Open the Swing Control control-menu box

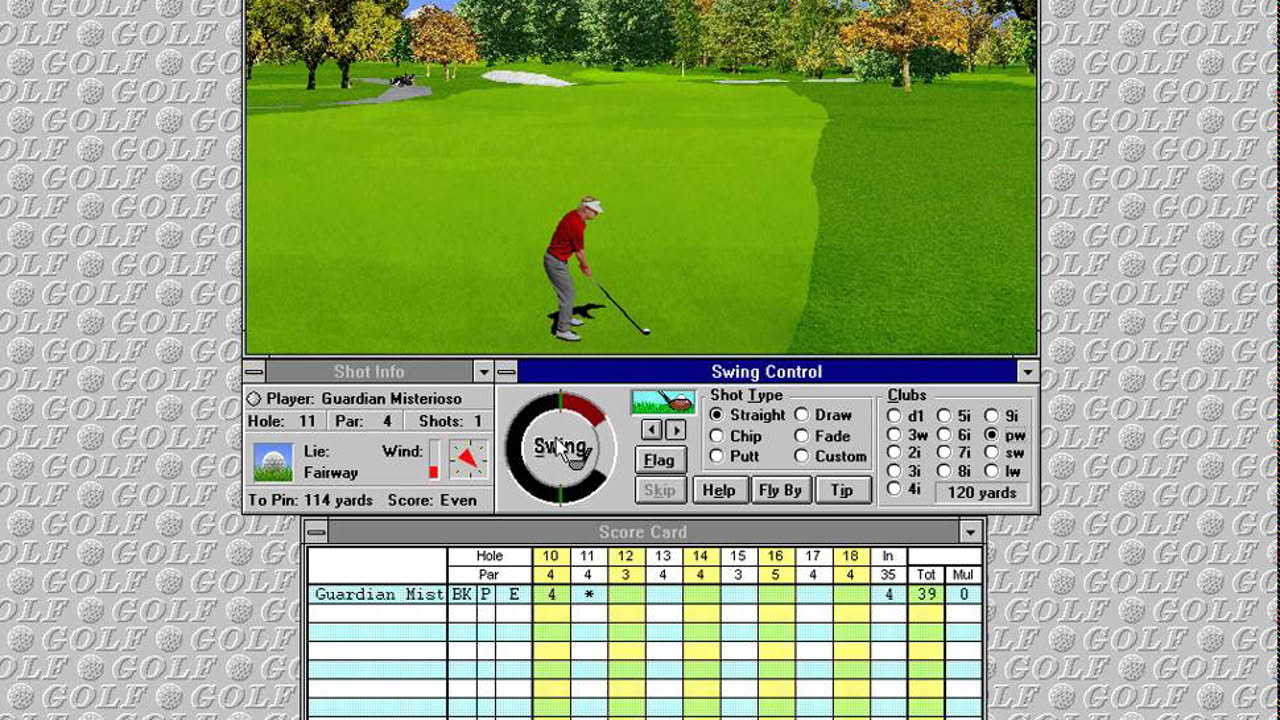(506, 372)
